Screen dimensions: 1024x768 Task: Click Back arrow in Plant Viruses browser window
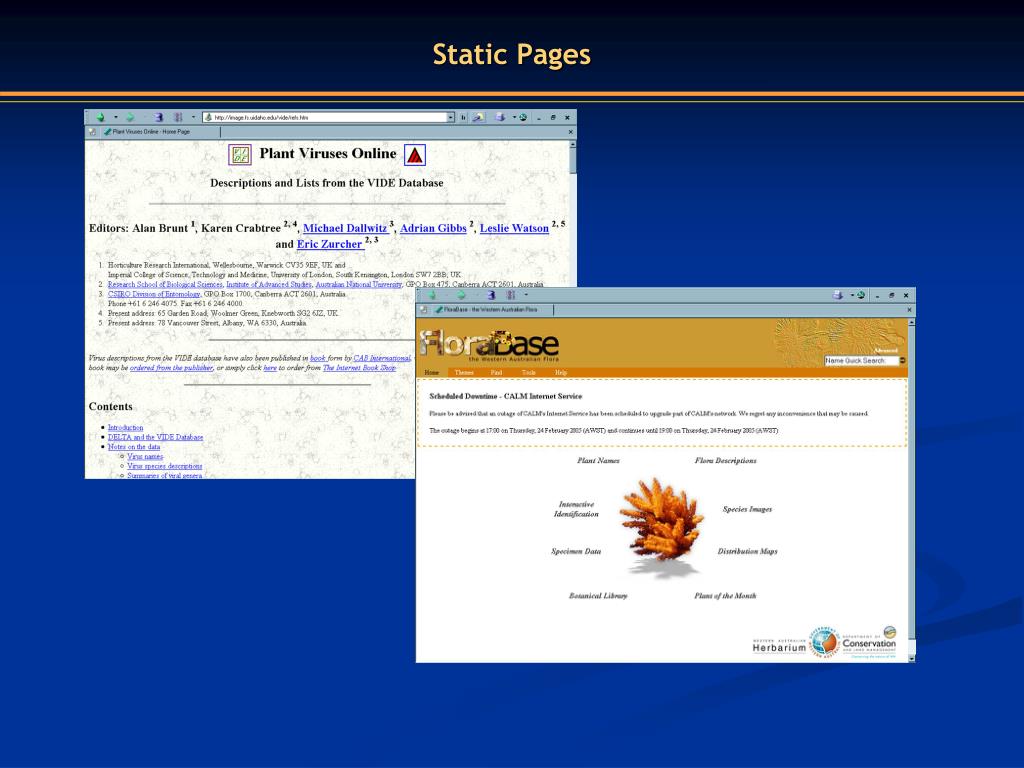101,118
